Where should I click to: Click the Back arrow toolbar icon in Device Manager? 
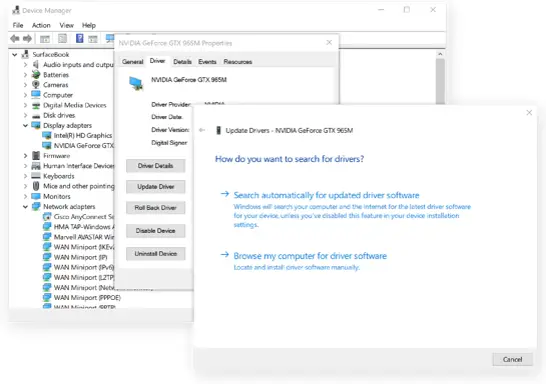tap(15, 39)
